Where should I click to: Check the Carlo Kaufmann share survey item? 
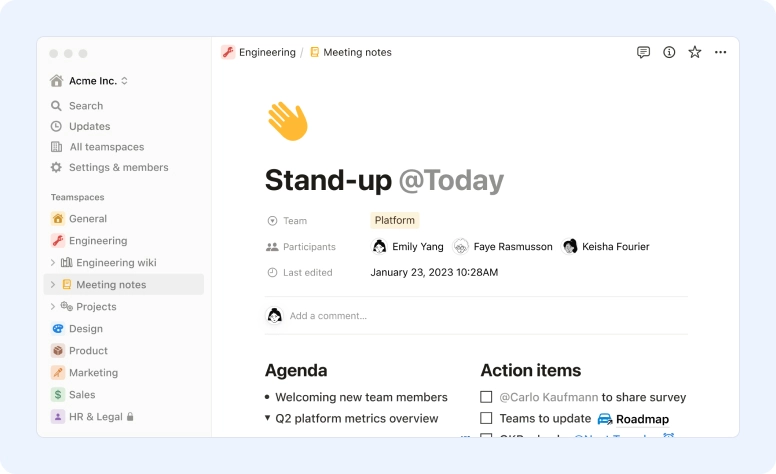tap(486, 397)
